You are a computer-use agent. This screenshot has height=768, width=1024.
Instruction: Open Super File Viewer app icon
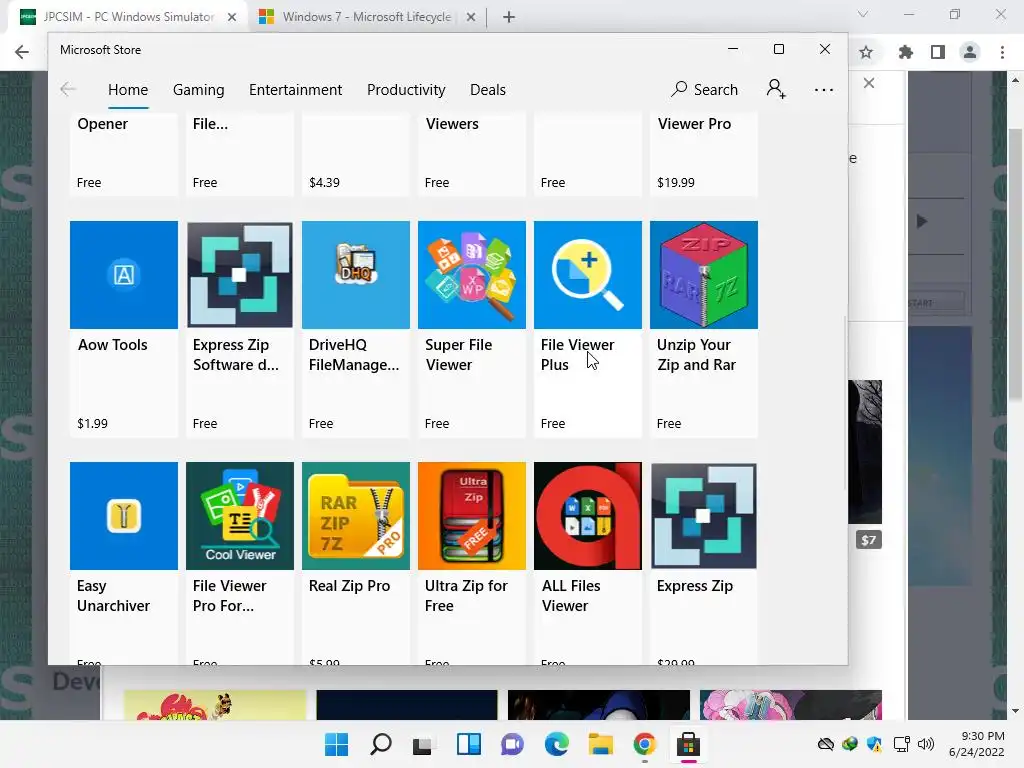point(472,274)
